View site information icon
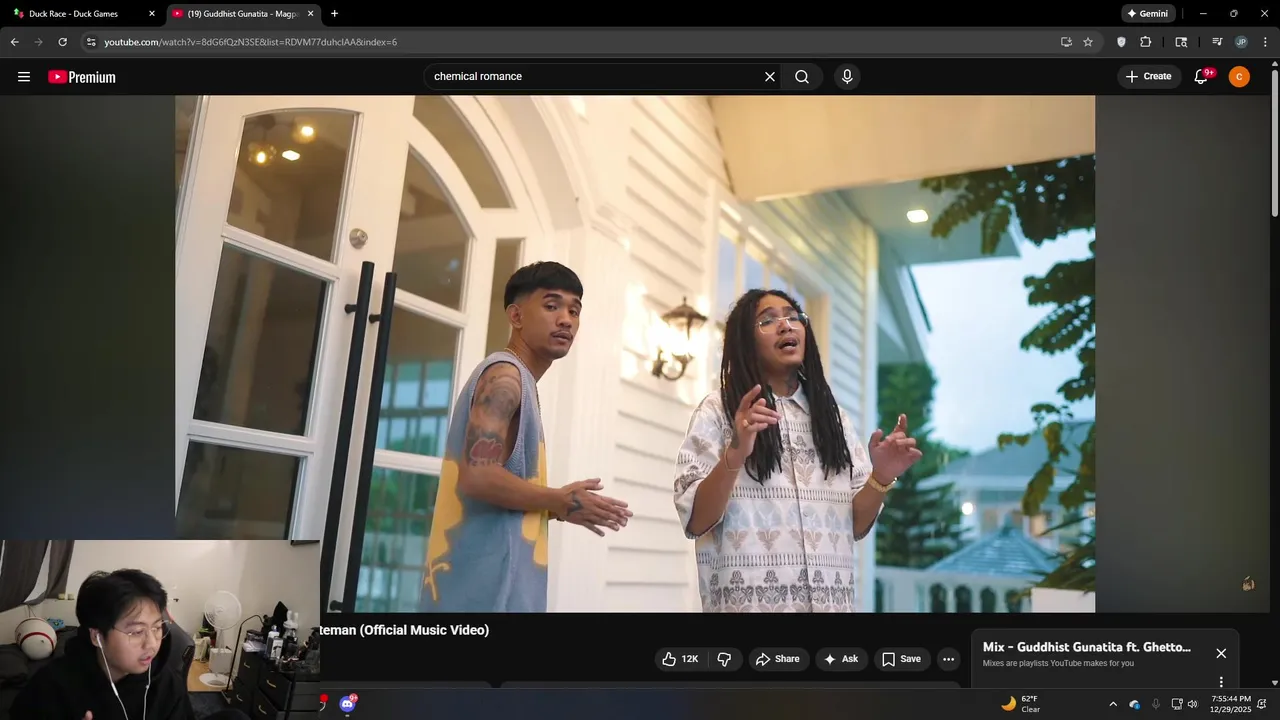1280x720 pixels. 90,42
